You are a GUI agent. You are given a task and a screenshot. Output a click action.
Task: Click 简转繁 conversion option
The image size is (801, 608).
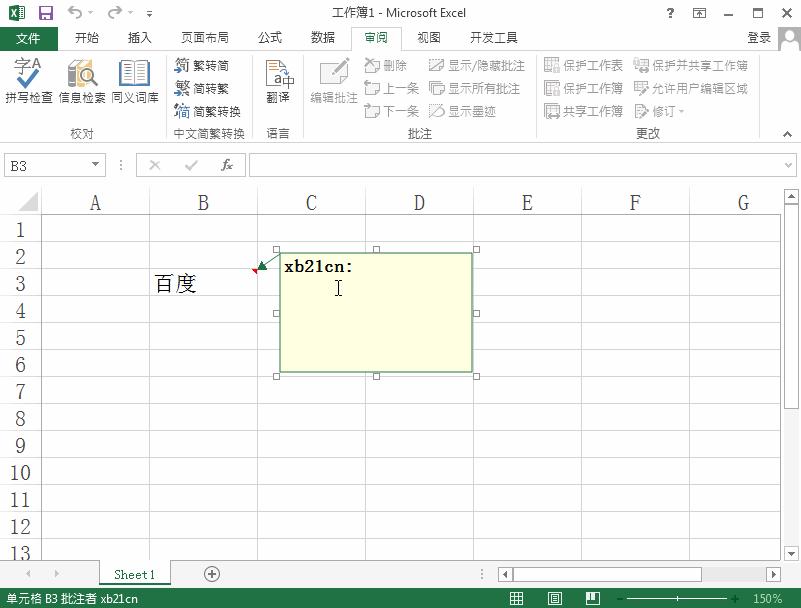tap(202, 88)
